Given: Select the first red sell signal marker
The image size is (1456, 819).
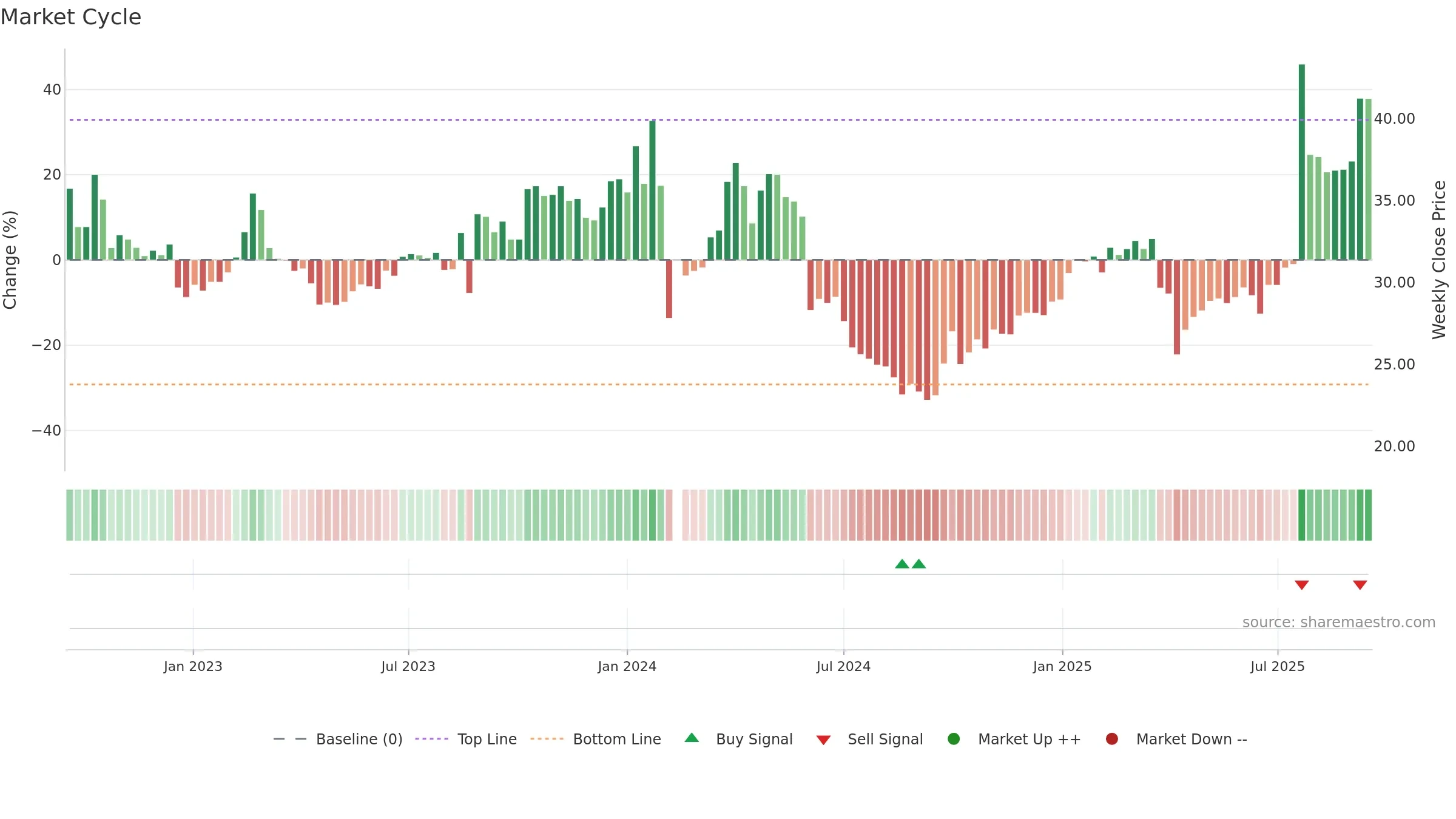Looking at the screenshot, I should point(1302,585).
